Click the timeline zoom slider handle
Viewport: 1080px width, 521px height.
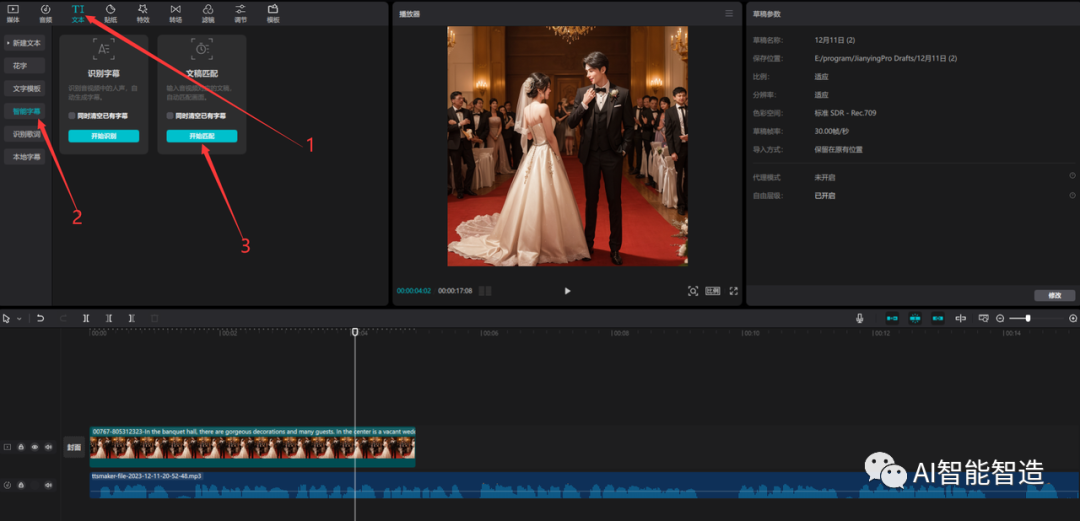(x=1028, y=318)
